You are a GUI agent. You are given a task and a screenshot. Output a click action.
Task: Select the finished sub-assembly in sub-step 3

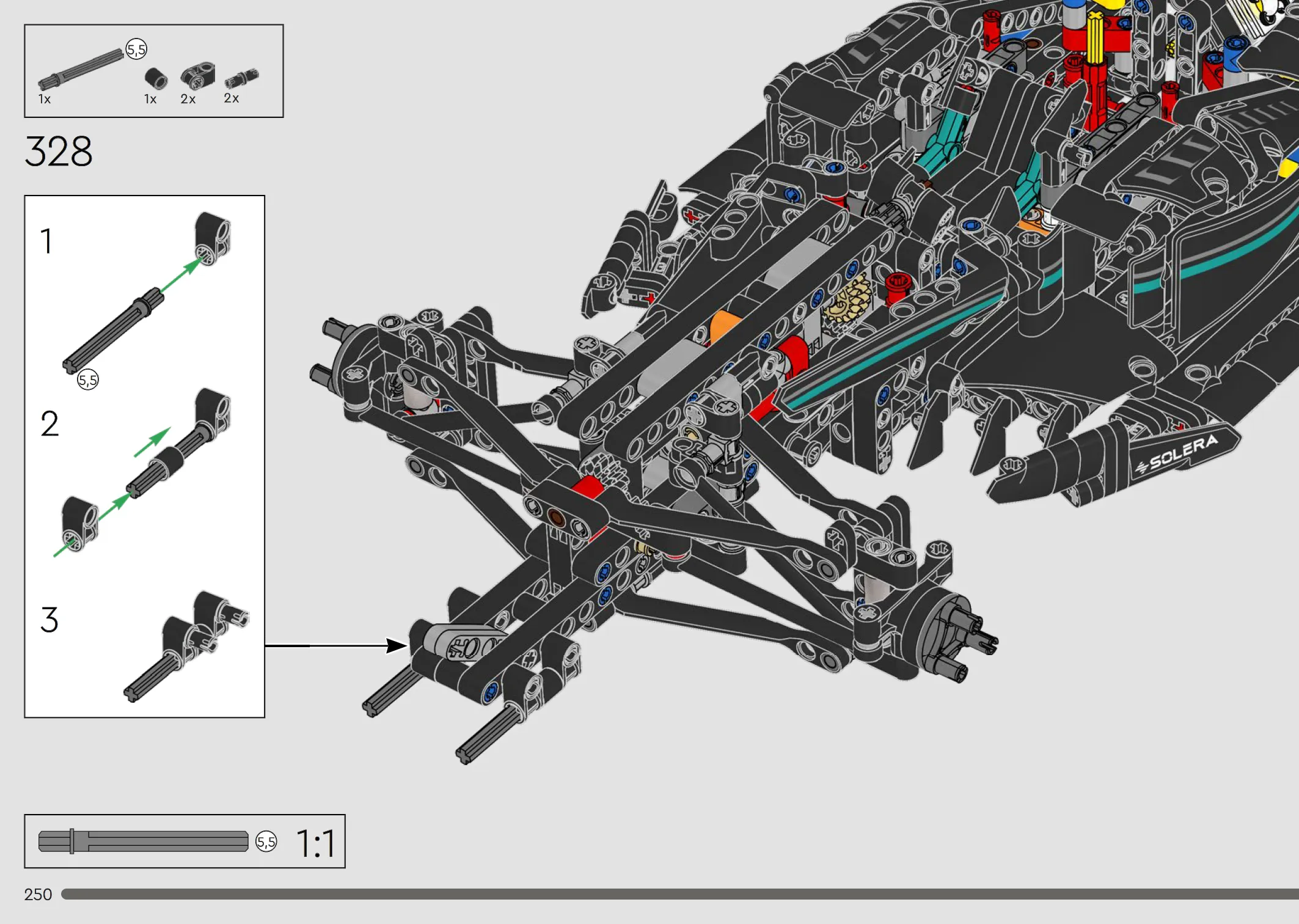pyautogui.click(x=186, y=647)
